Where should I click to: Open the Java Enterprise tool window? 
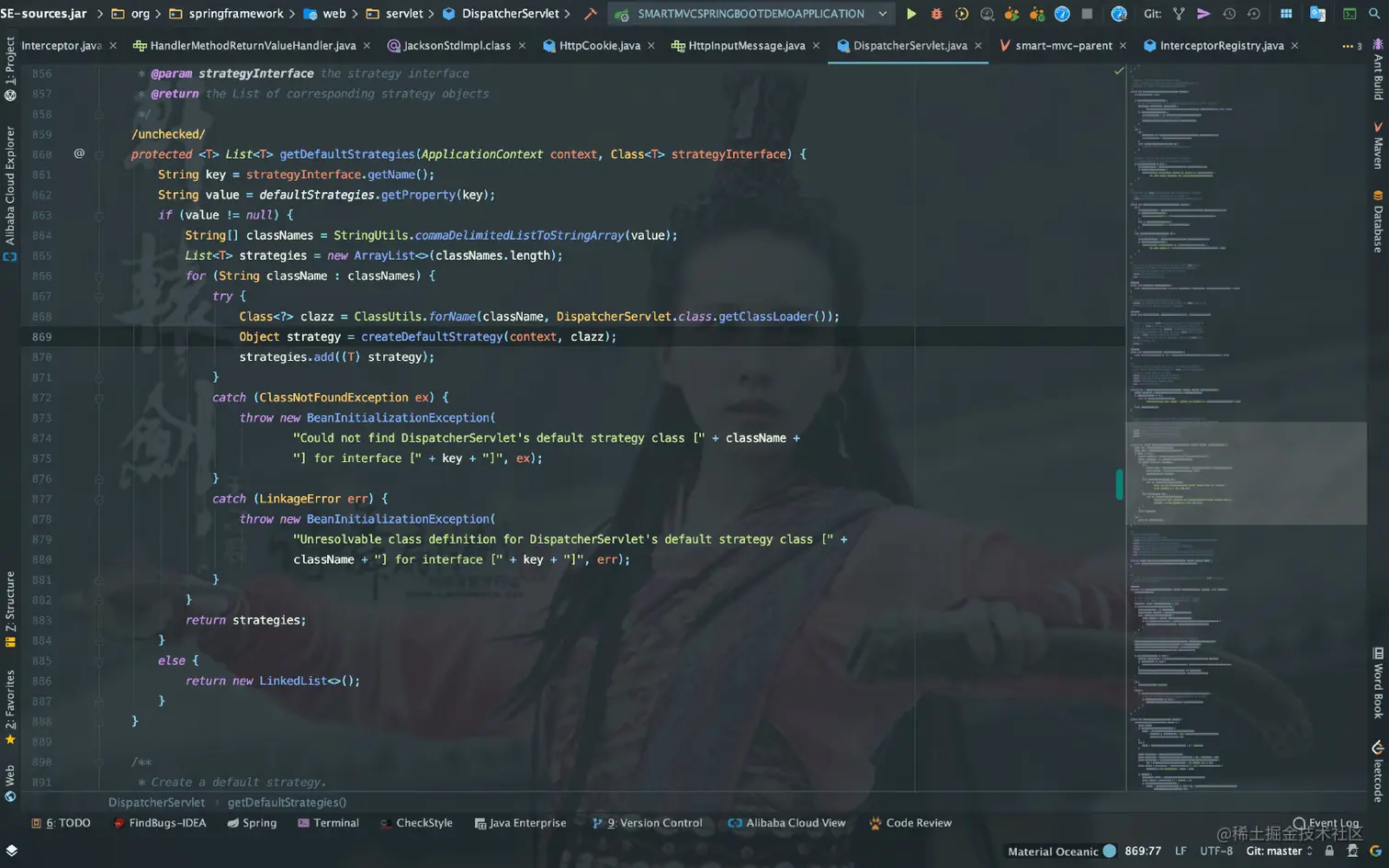(520, 823)
